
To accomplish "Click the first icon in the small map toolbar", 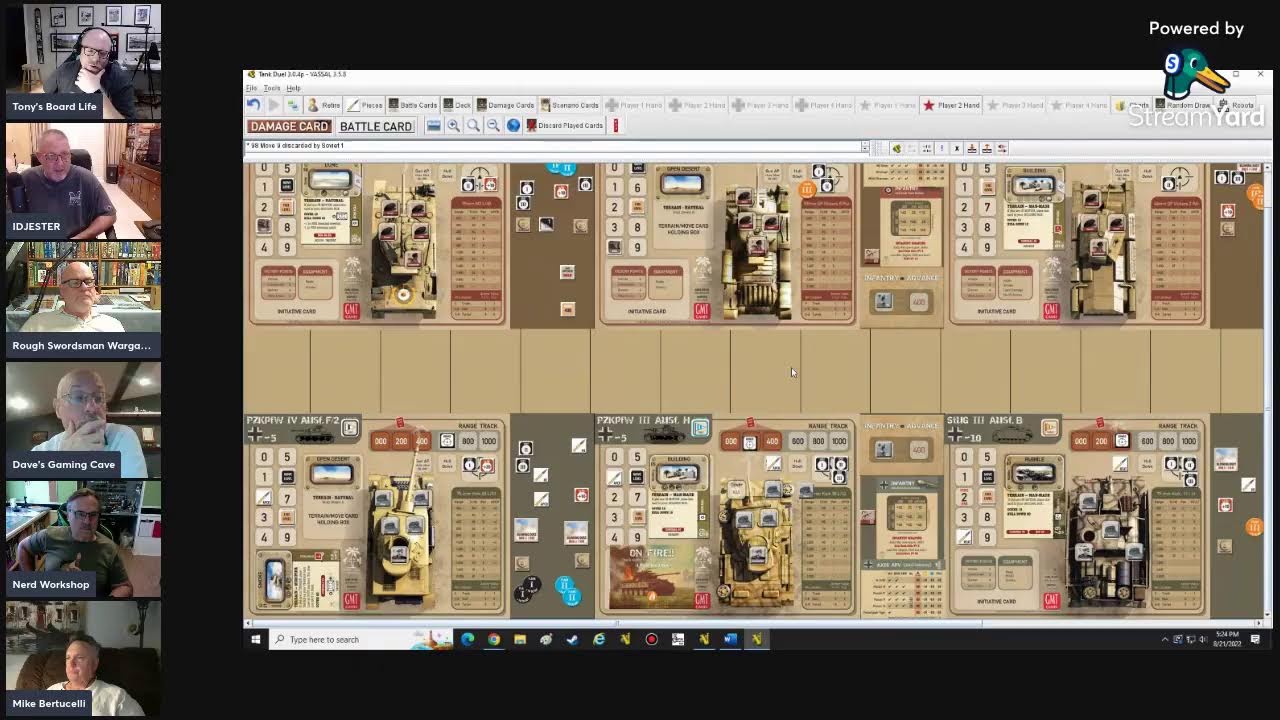I will coord(897,148).
